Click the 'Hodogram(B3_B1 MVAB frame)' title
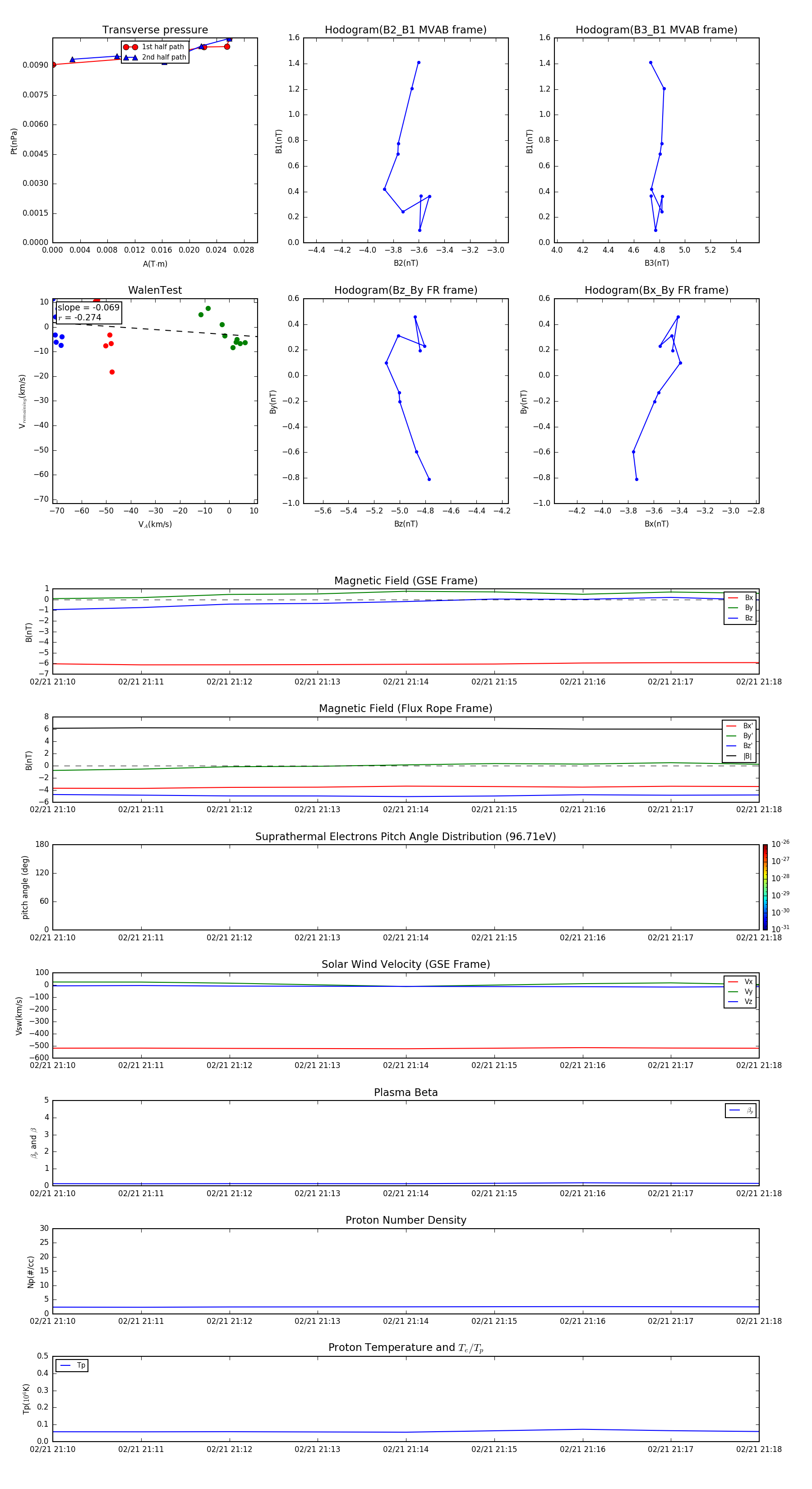The image size is (812, 1489). [656, 30]
